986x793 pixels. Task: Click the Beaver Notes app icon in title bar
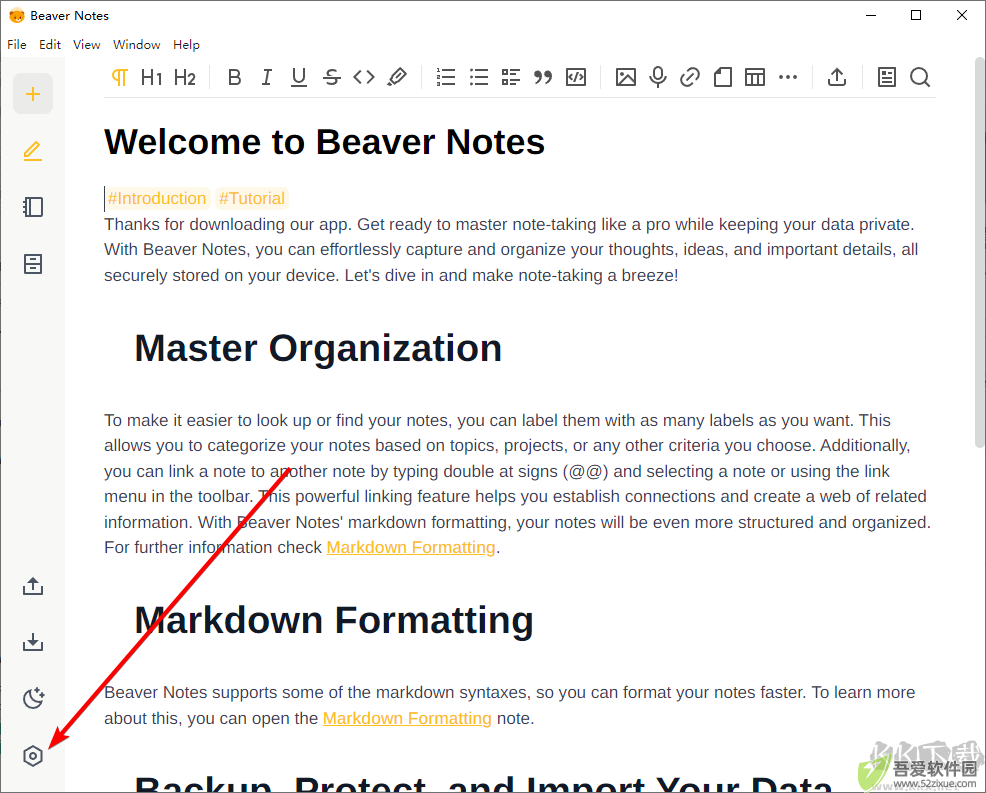coord(16,16)
